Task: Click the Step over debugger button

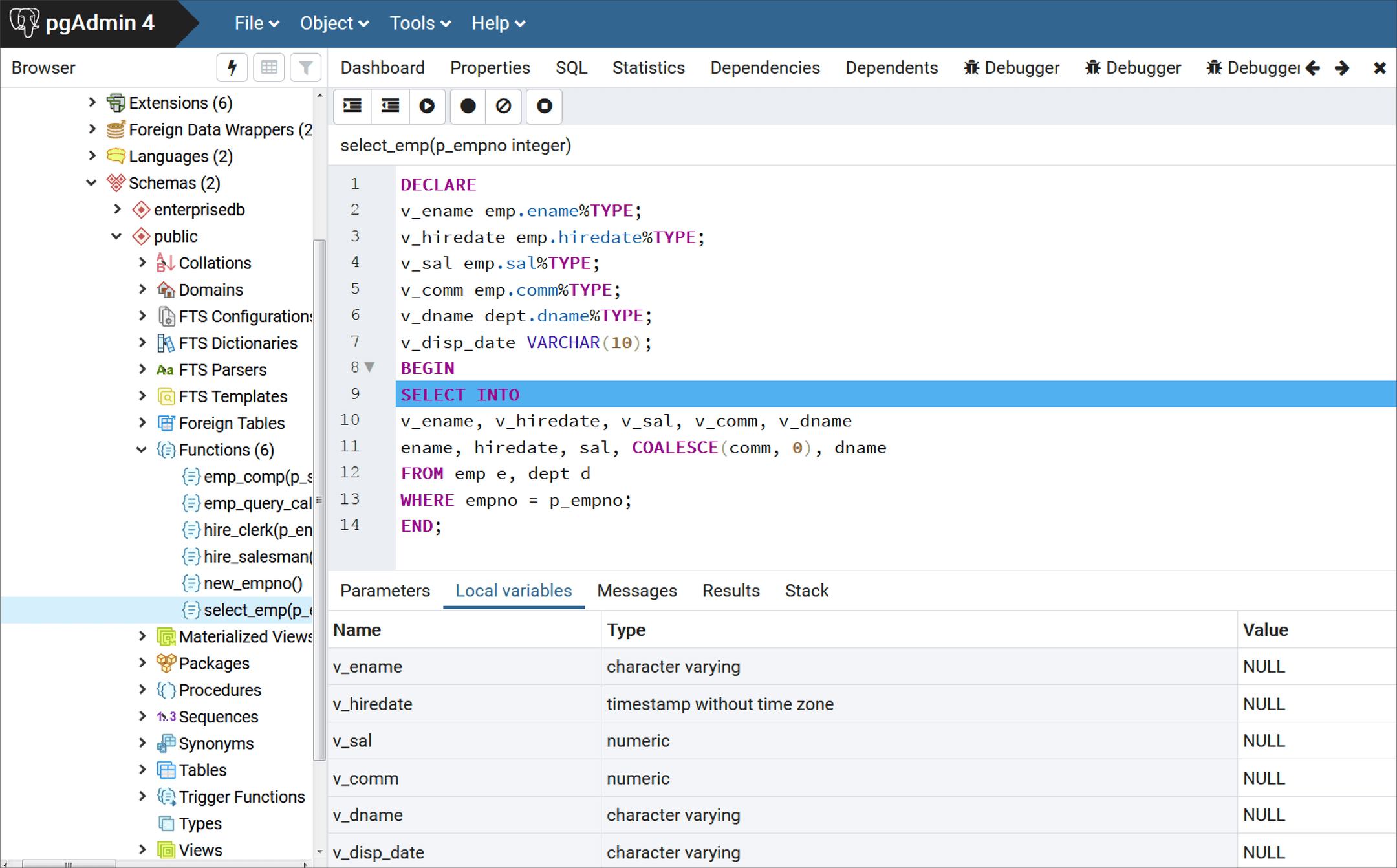Action: (390, 105)
